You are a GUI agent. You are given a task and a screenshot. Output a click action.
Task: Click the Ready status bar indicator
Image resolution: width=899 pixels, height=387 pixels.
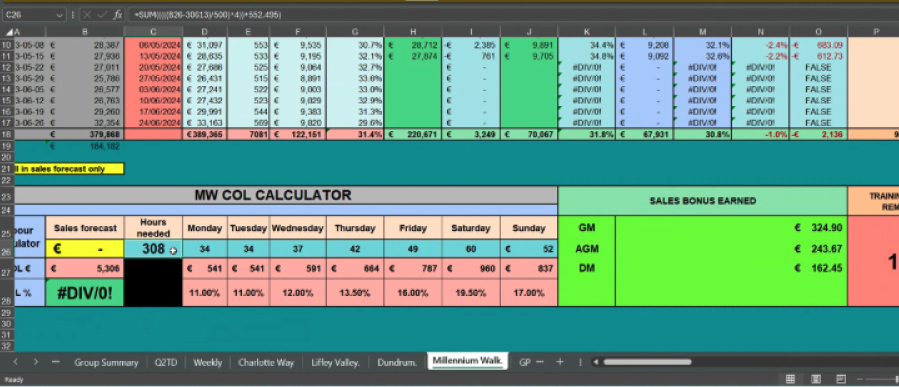pyautogui.click(x=14, y=380)
